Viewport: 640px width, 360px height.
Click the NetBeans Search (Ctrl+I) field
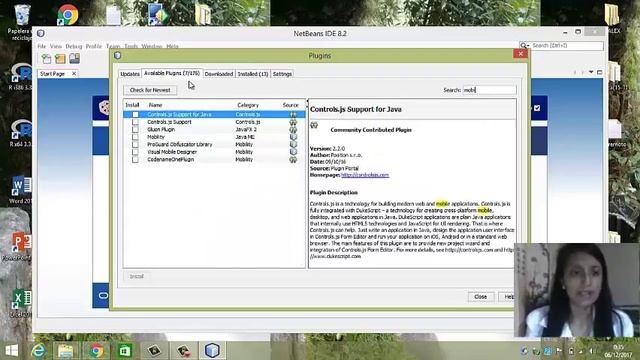(x=567, y=46)
